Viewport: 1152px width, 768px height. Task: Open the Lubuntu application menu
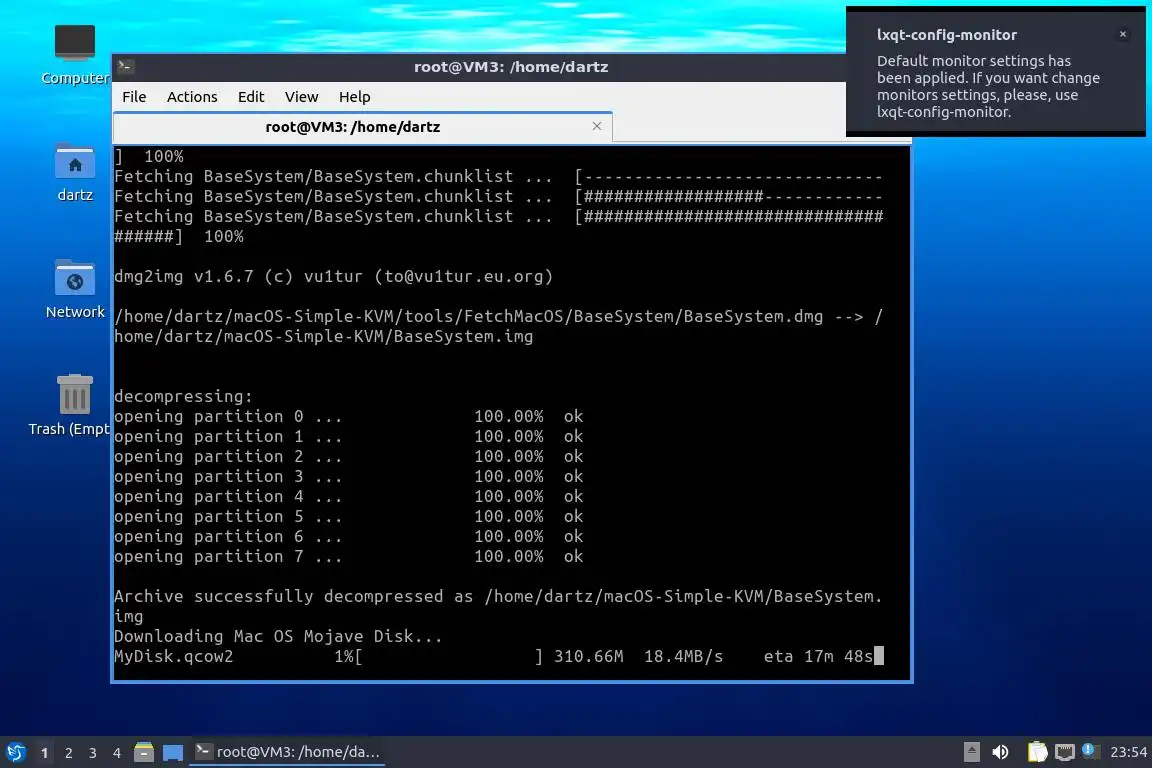point(15,752)
